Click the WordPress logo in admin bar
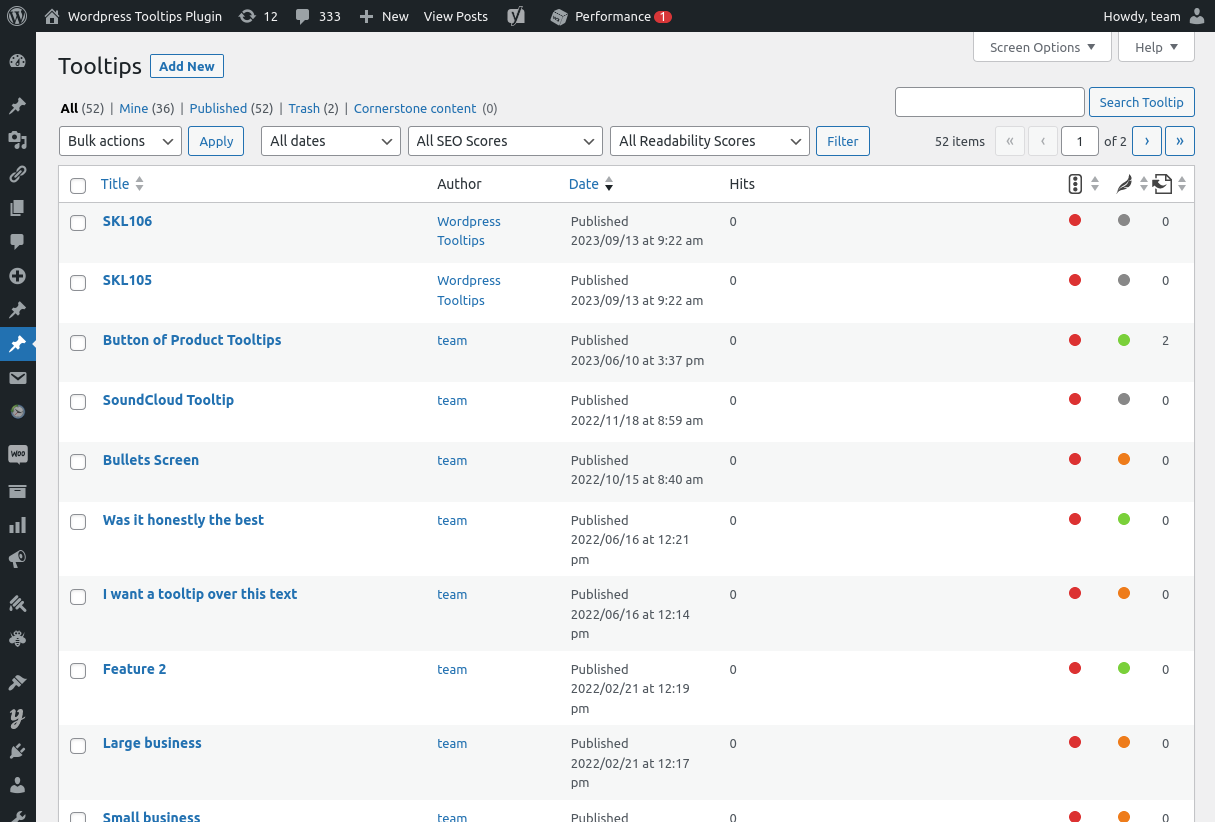1215x822 pixels. pos(17,16)
